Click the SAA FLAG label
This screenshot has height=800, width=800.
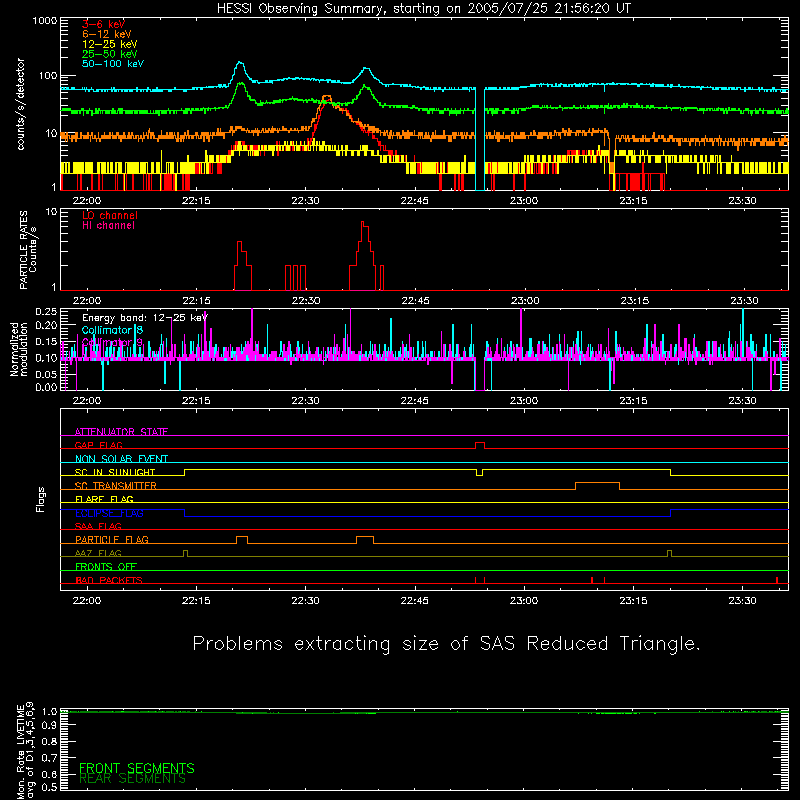(x=98, y=526)
